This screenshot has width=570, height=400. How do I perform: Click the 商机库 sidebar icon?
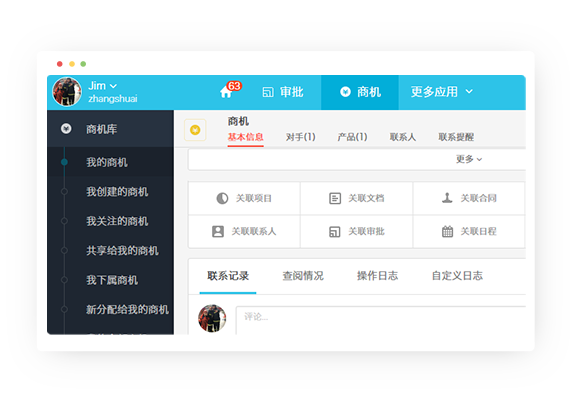(x=66, y=129)
